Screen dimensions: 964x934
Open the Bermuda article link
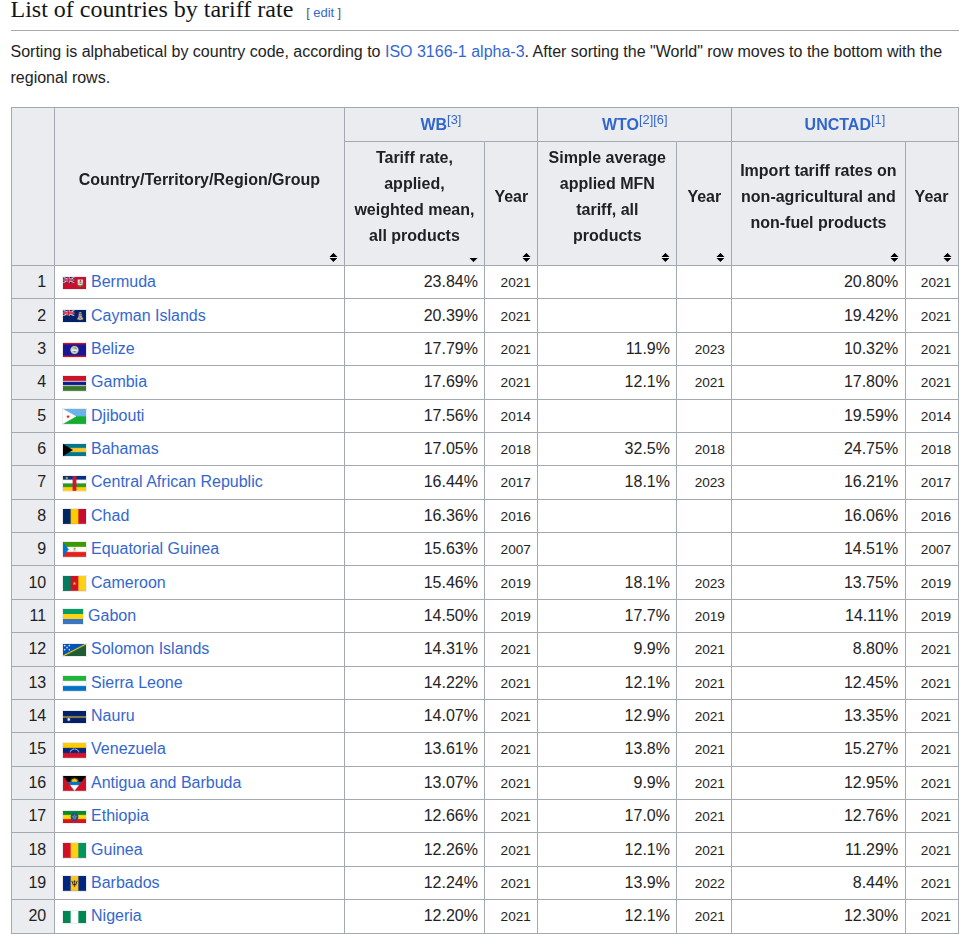[x=123, y=282]
